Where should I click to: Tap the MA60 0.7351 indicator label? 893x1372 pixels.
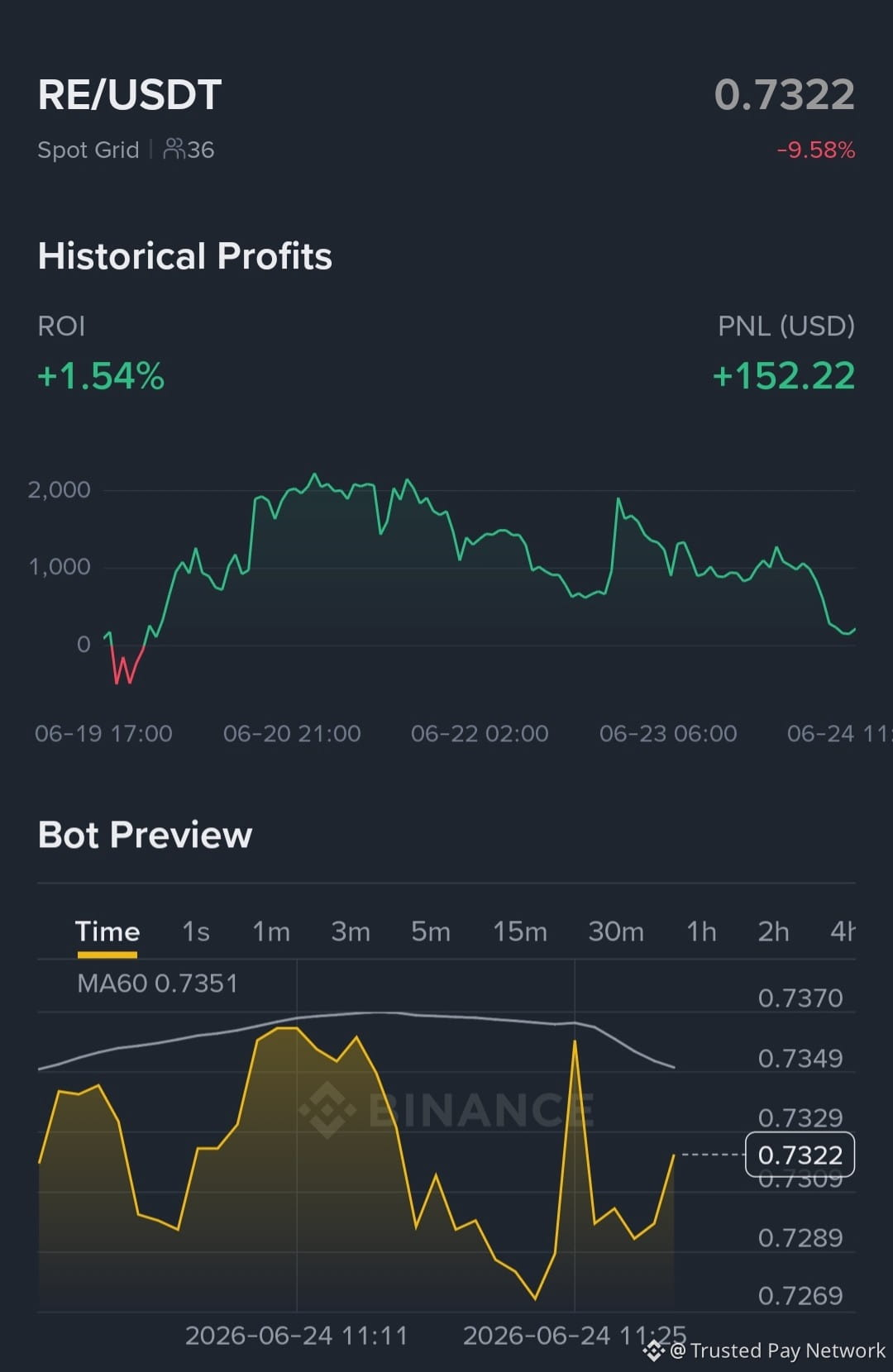click(x=157, y=984)
